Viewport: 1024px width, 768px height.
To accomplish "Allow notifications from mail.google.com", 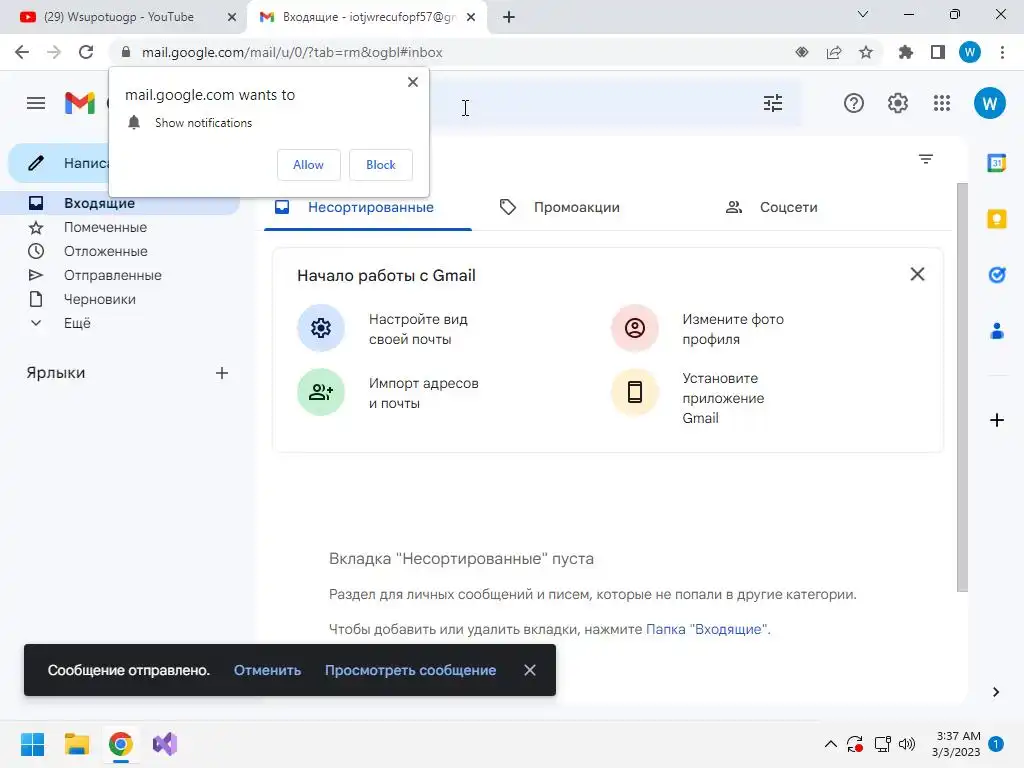I will (308, 165).
